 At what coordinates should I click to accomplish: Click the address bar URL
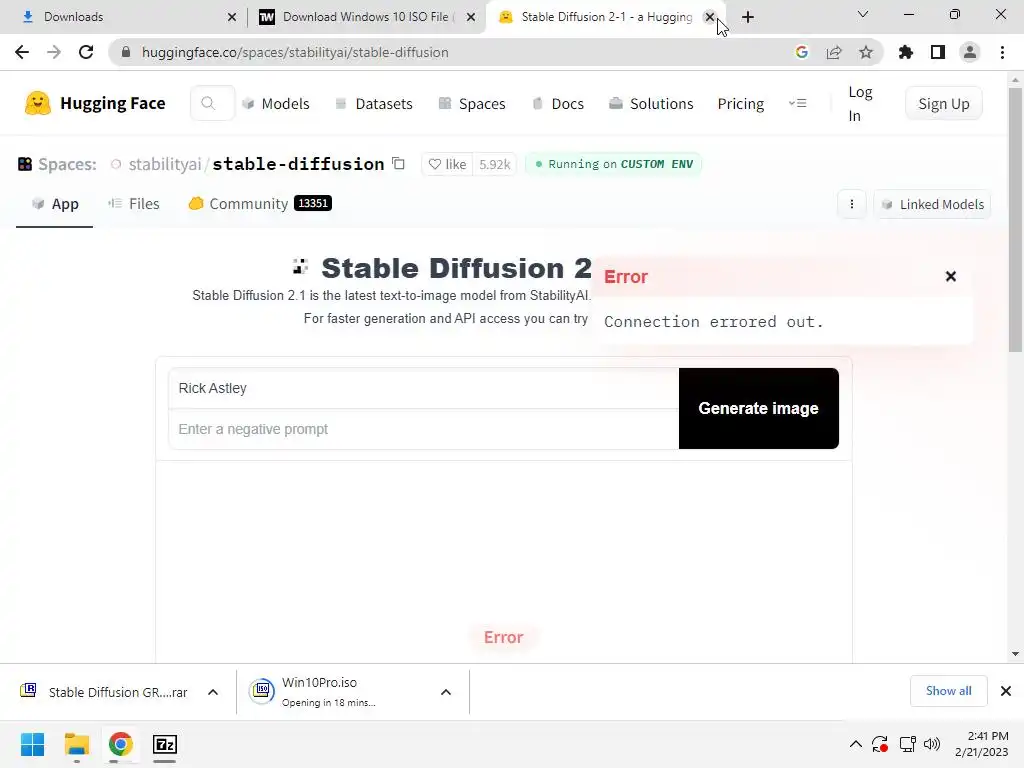click(x=295, y=52)
